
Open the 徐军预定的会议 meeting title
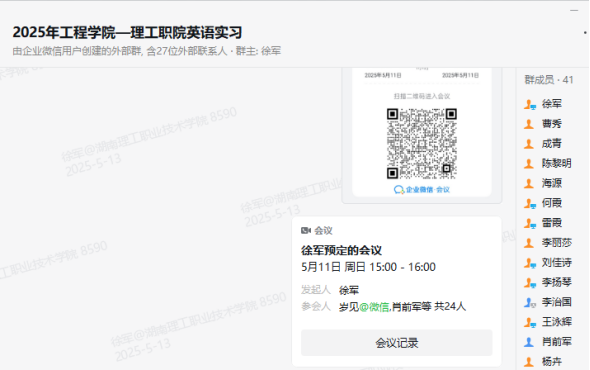pyautogui.click(x=341, y=250)
